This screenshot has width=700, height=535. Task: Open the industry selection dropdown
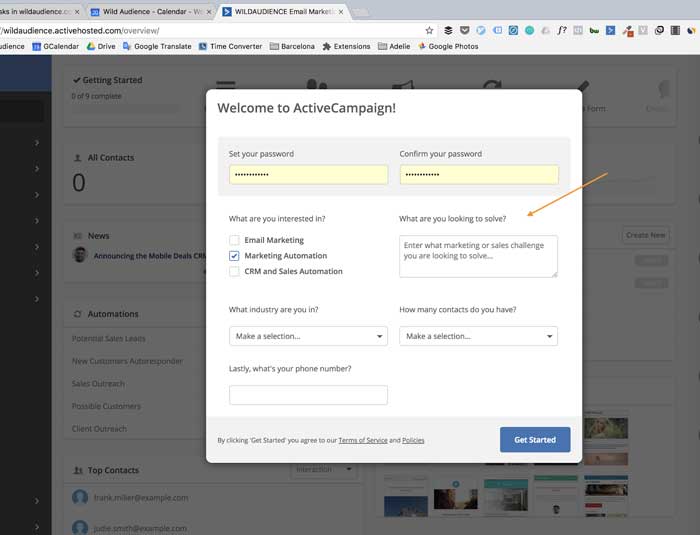308,336
